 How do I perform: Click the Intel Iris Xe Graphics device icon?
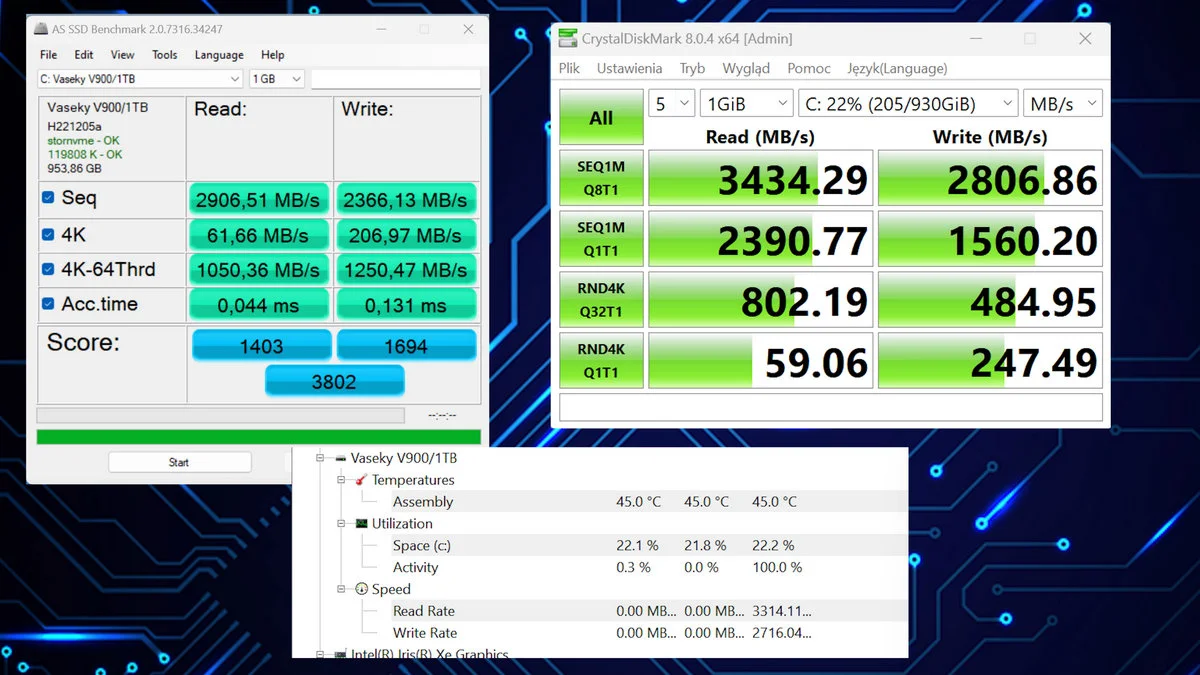[341, 654]
